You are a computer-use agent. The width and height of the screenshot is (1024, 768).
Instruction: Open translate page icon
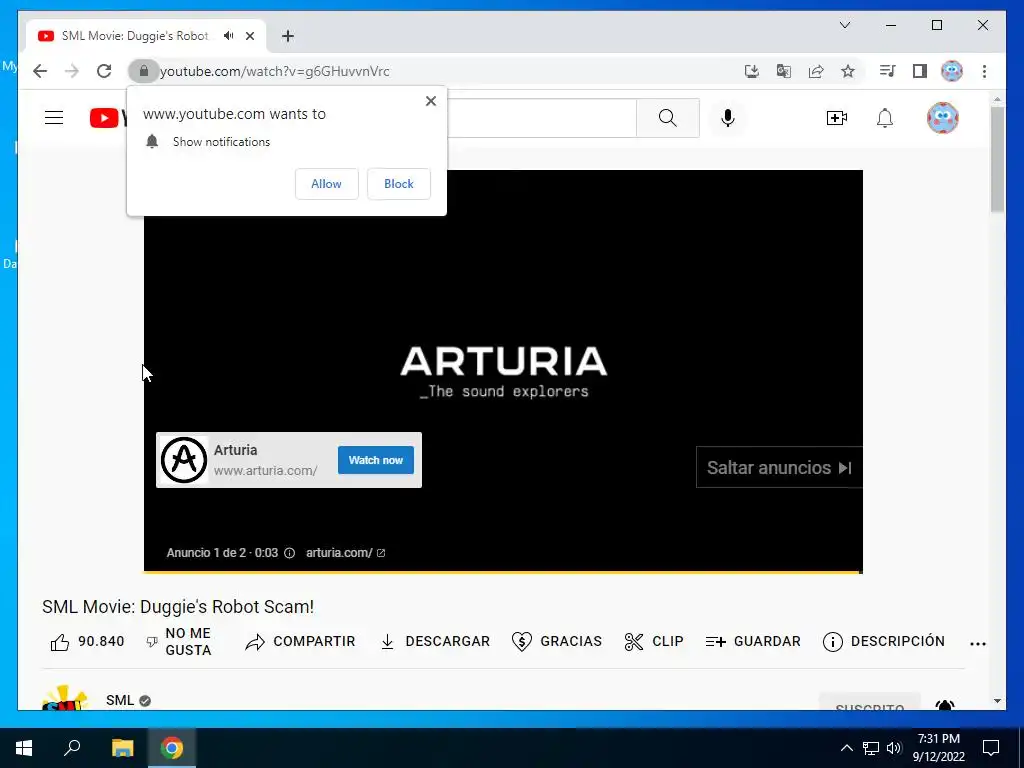(784, 71)
